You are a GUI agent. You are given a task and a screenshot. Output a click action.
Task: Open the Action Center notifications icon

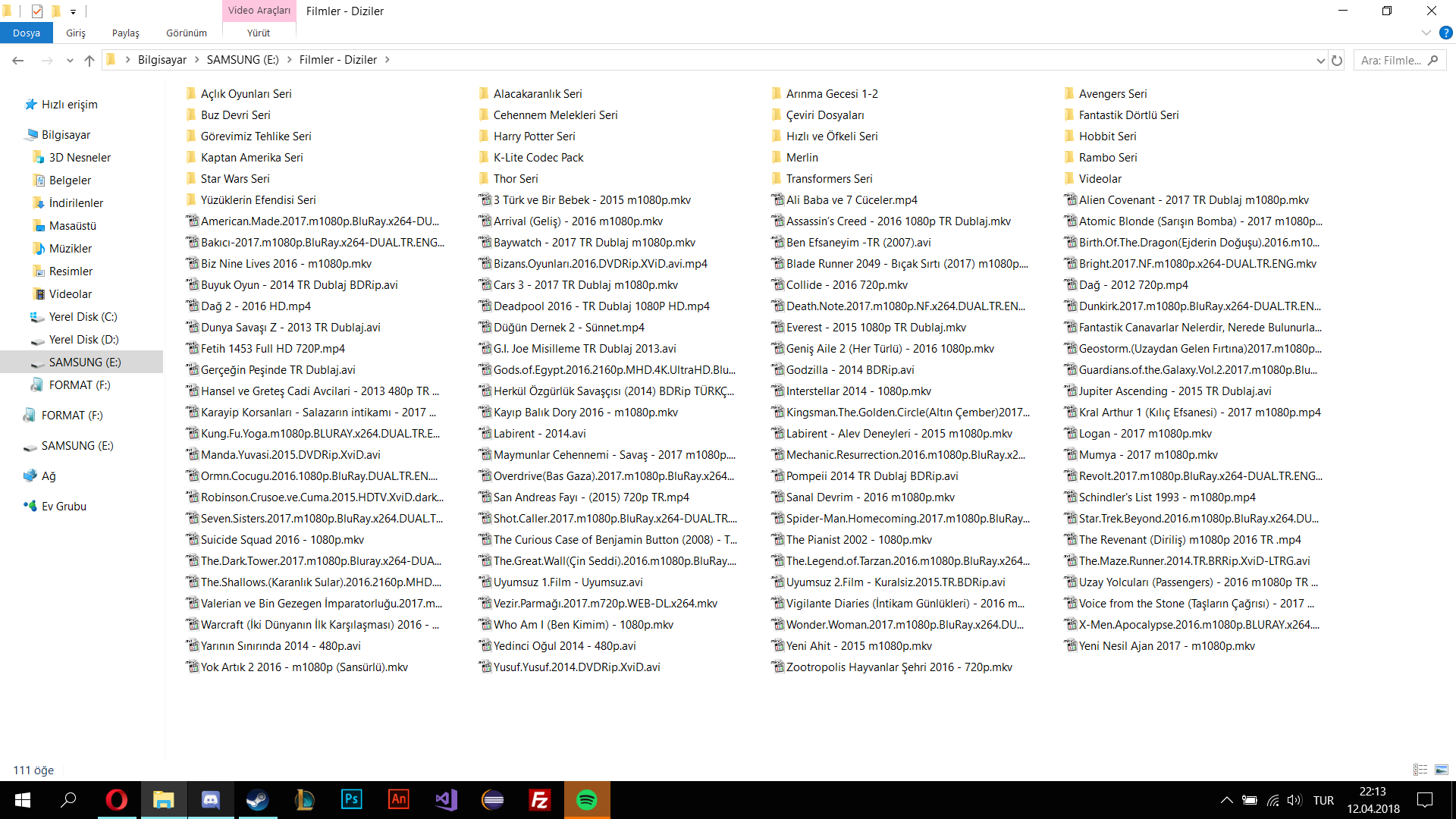(1425, 800)
